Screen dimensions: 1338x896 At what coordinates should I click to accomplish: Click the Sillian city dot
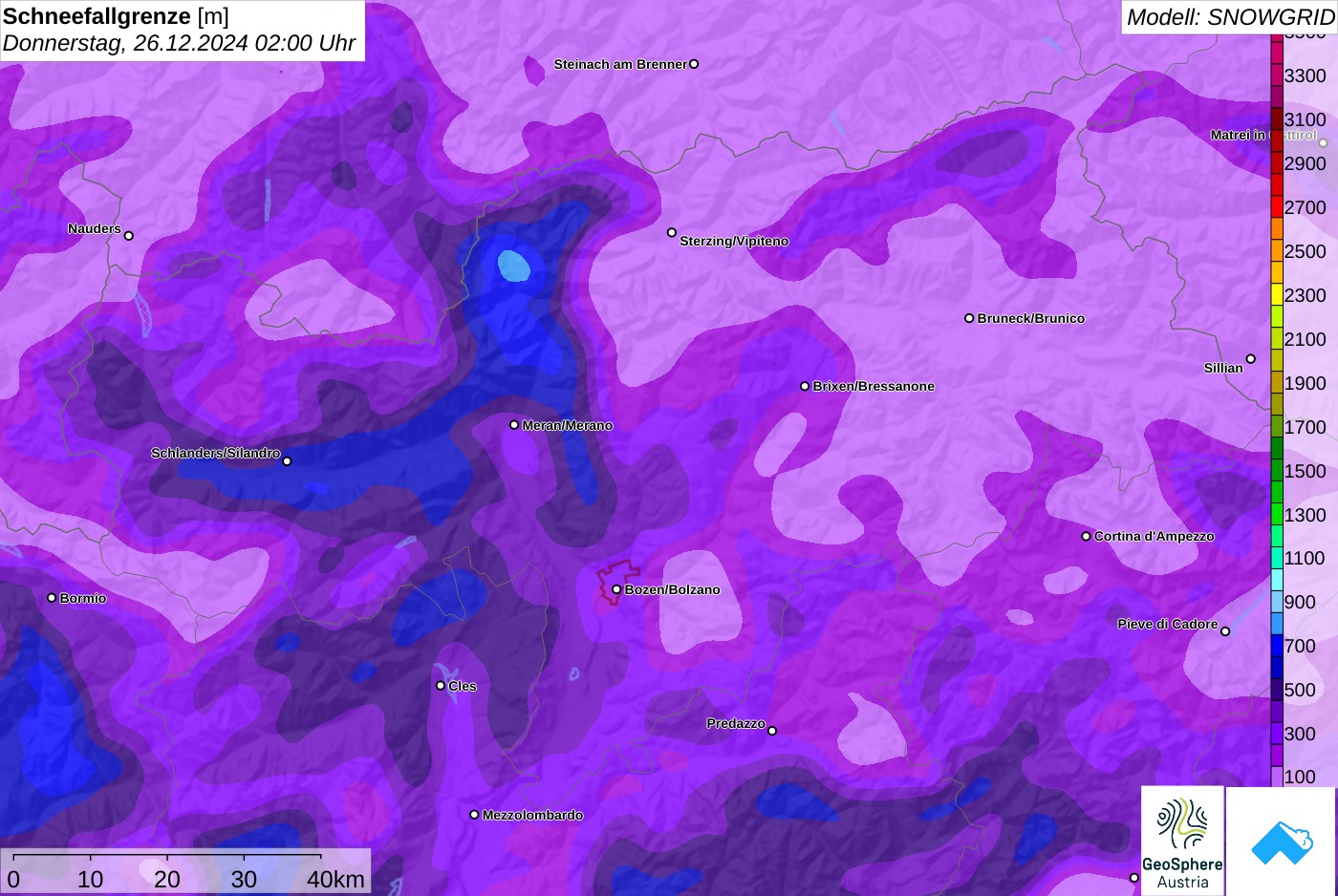(1251, 359)
